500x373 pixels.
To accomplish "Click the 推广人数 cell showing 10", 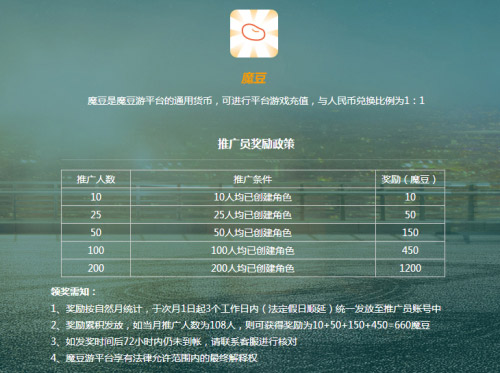I will [96, 197].
